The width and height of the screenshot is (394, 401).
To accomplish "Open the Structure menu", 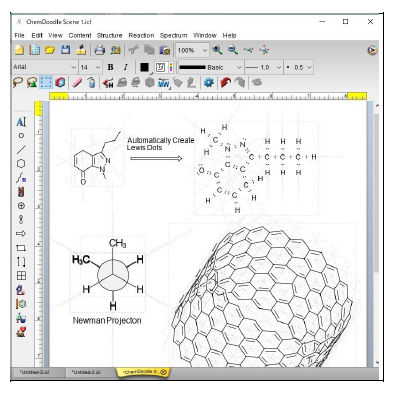I will pos(109,35).
